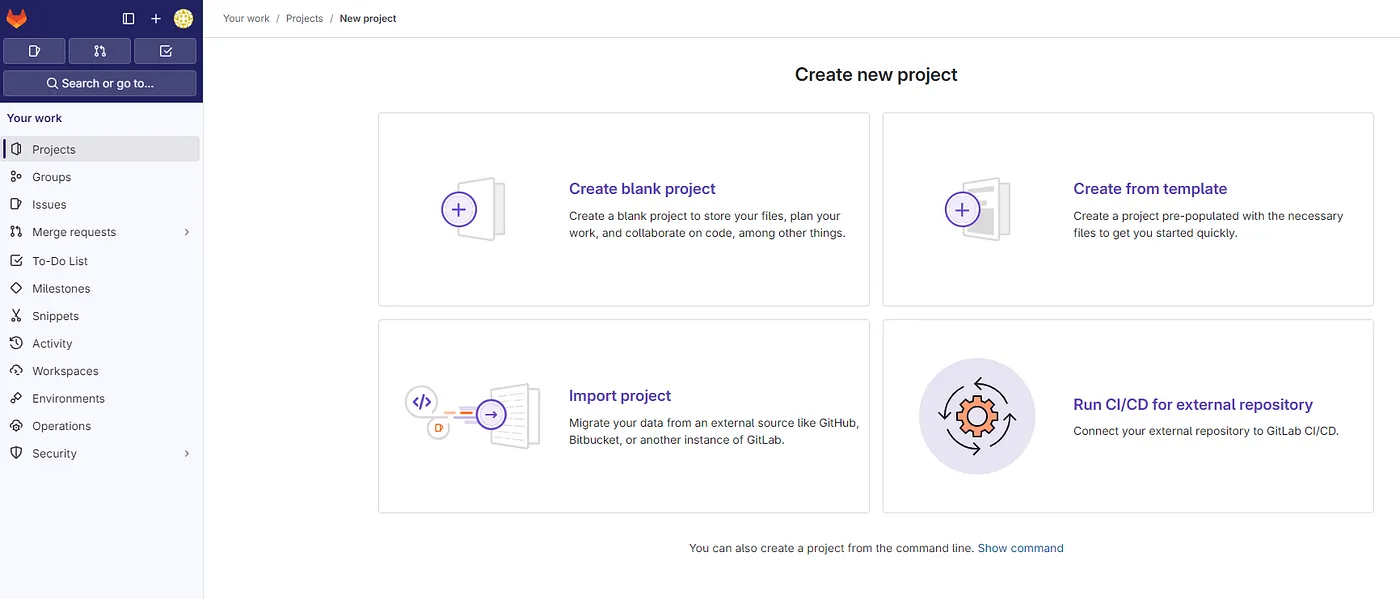Click the GitLab fox logo
The image size is (1400, 599).
click(x=17, y=18)
